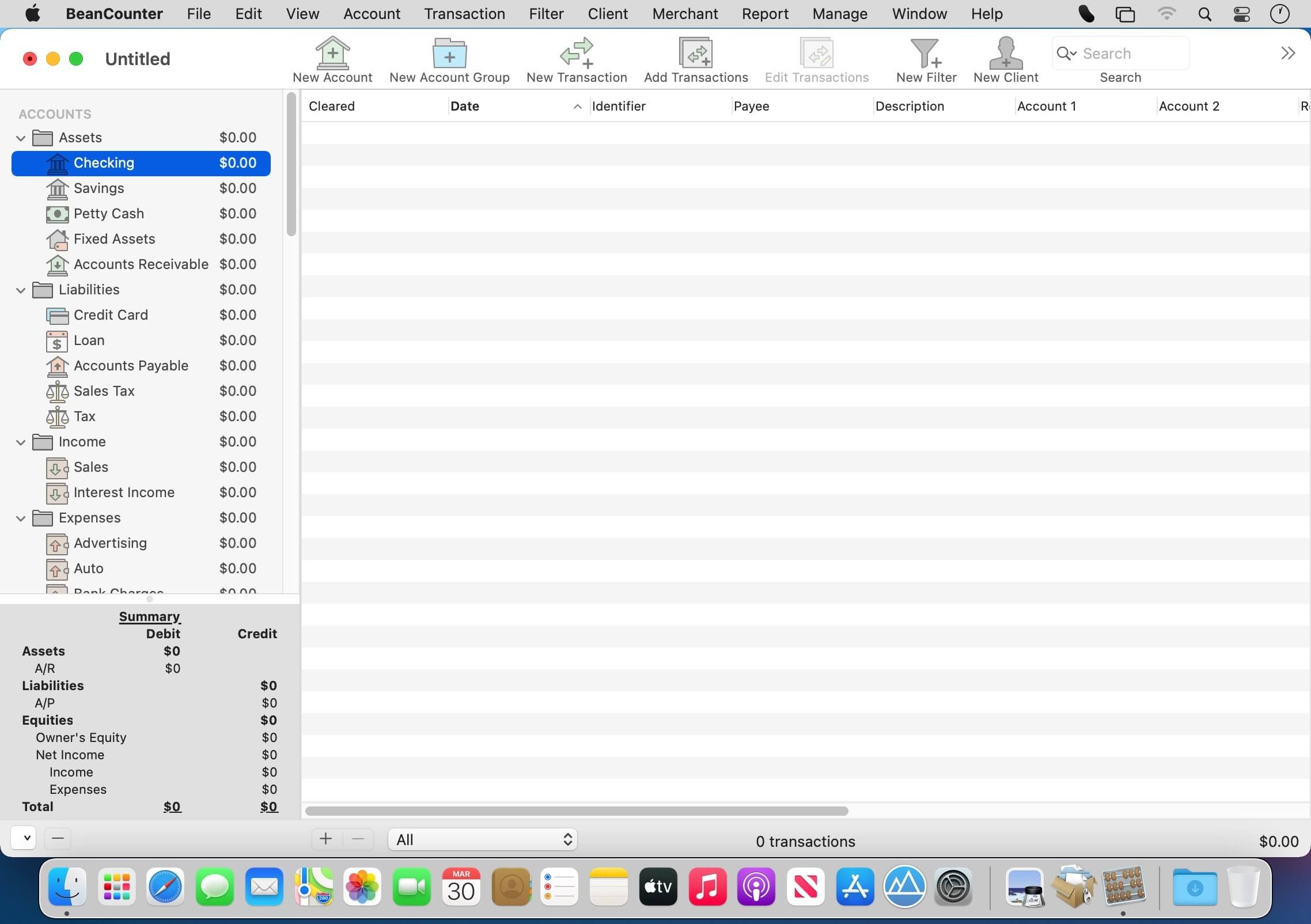Collapse the Liabilities account group
Viewport: 1311px width, 924px height.
21,290
